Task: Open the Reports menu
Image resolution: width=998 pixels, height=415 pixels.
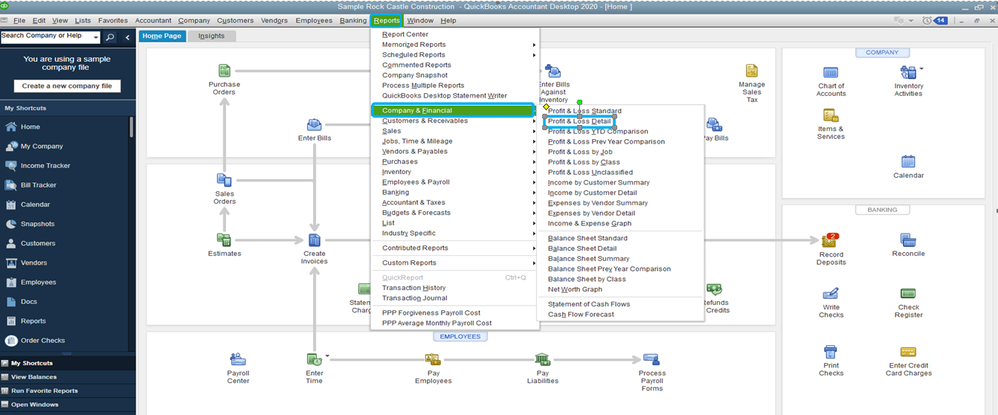Action: click(x=387, y=20)
